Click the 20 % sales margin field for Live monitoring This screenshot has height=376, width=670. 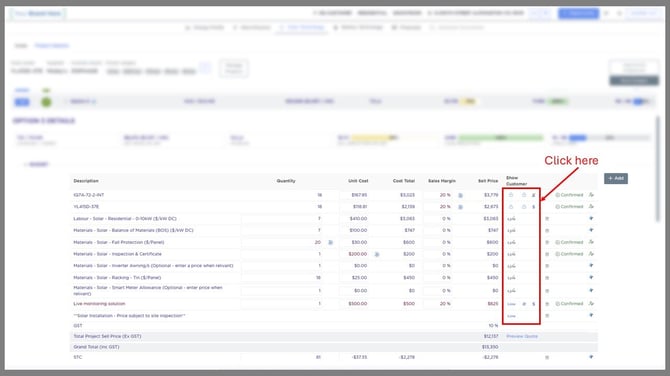pos(439,304)
